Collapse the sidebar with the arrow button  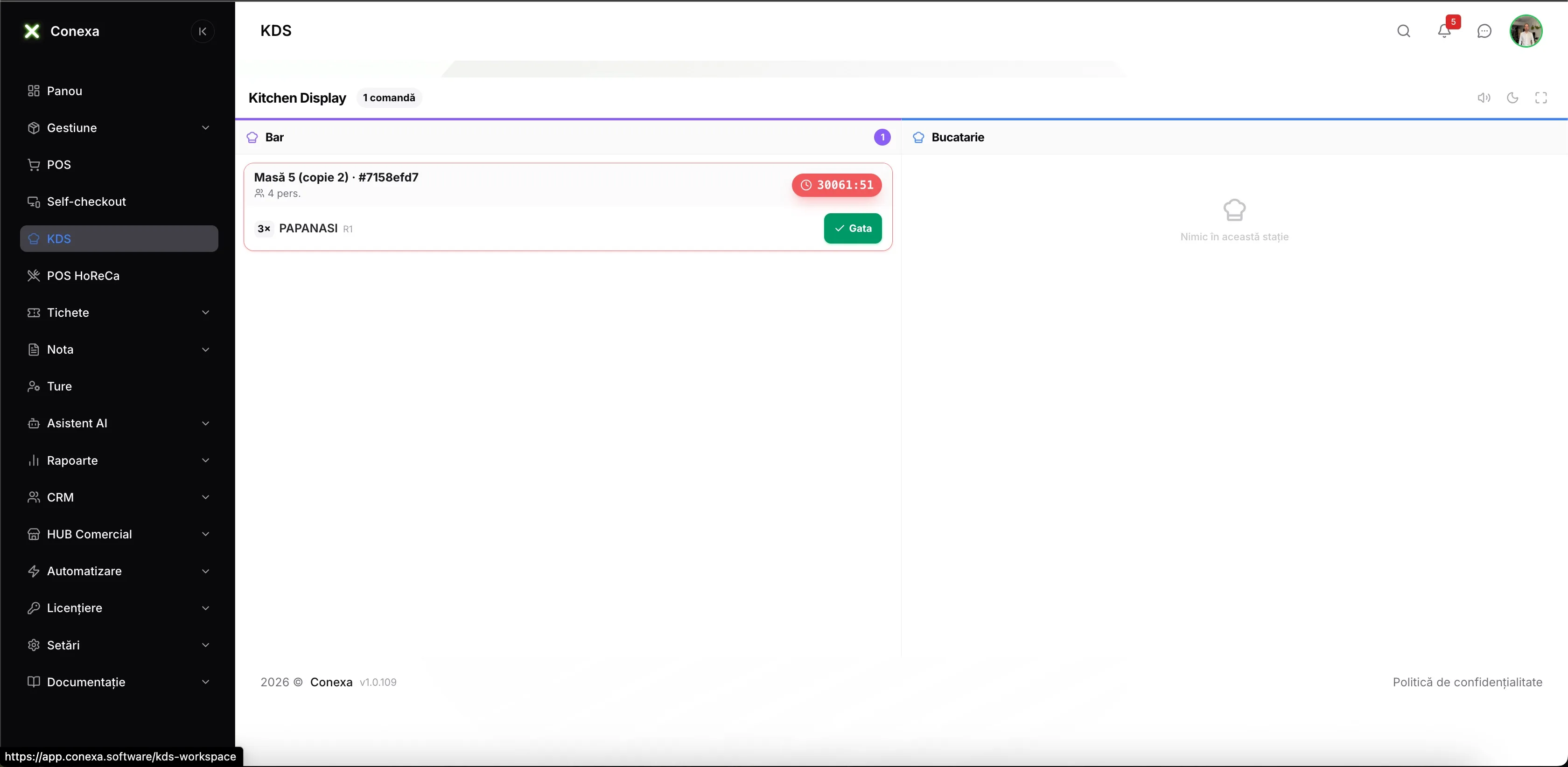click(203, 31)
